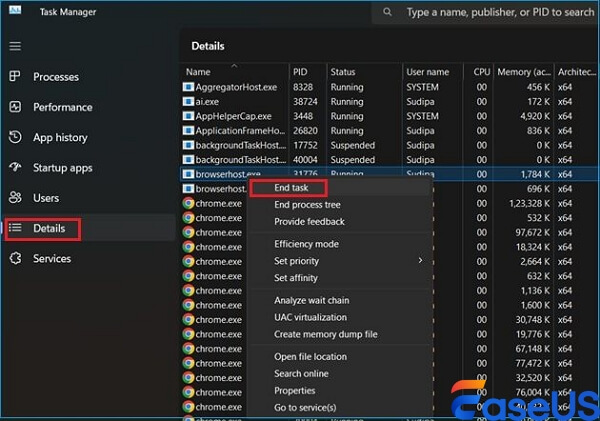Viewport: 600px width, 421px height.
Task: Select the App history icon
Action: tap(14, 138)
